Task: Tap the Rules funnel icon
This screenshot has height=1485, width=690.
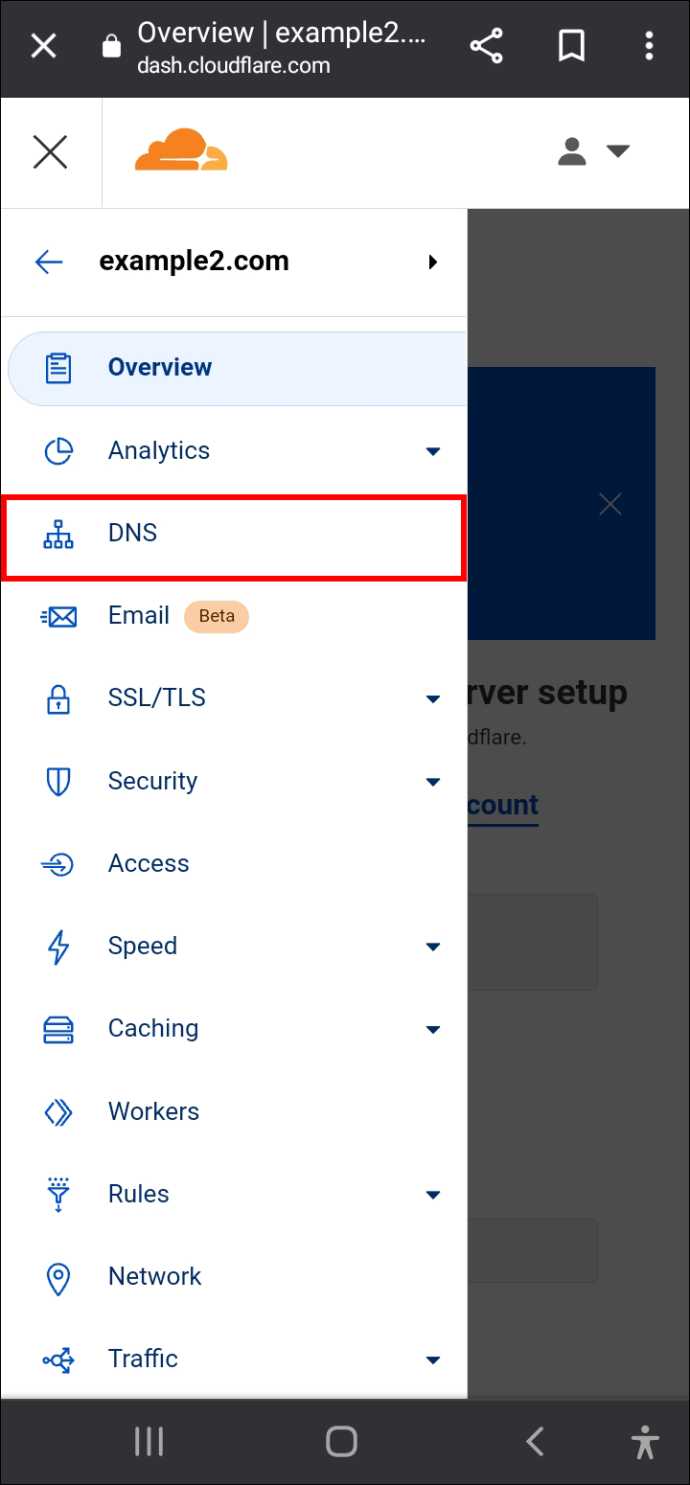Action: pyautogui.click(x=59, y=1195)
